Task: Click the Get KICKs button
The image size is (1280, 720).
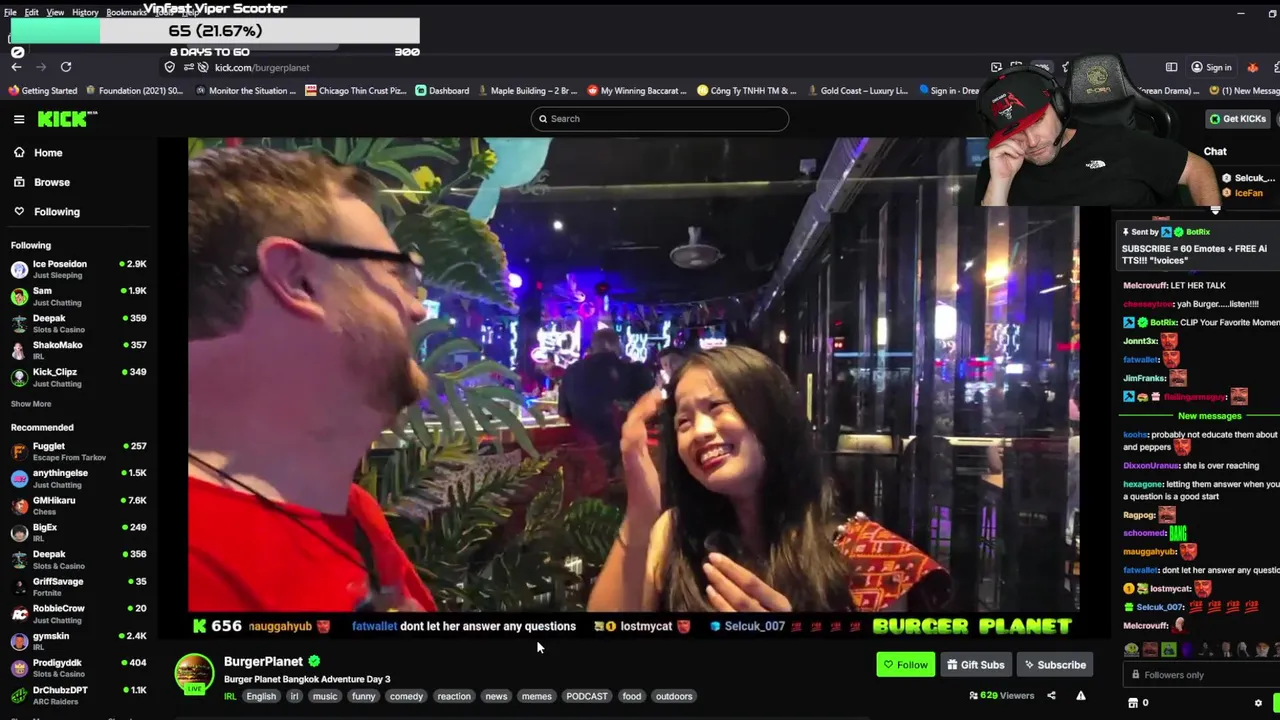Action: [x=1238, y=119]
